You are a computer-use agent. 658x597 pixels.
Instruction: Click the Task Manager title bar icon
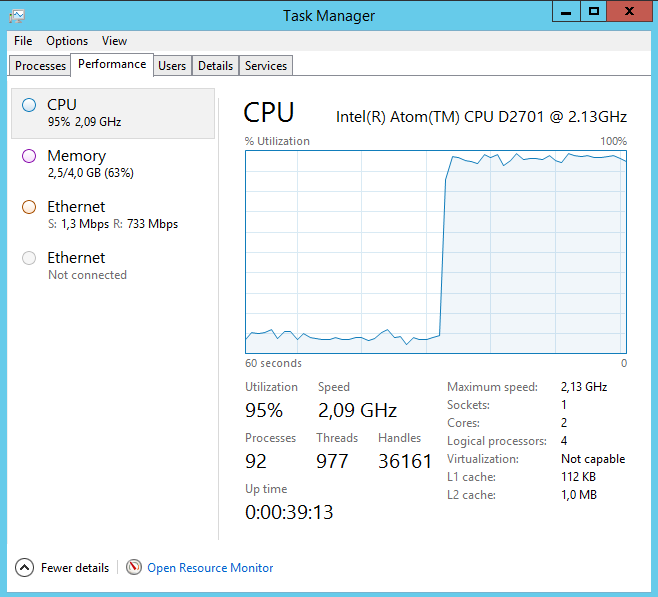[x=17, y=14]
